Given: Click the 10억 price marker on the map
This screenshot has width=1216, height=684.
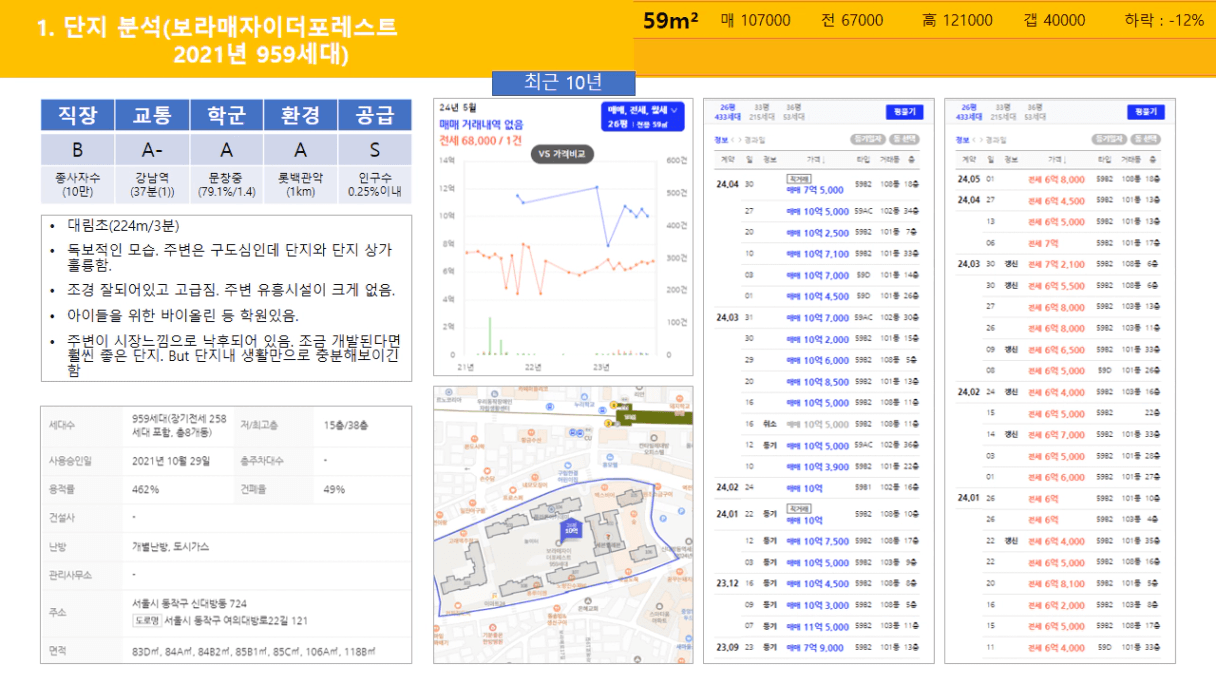Looking at the screenshot, I should pyautogui.click(x=571, y=530).
